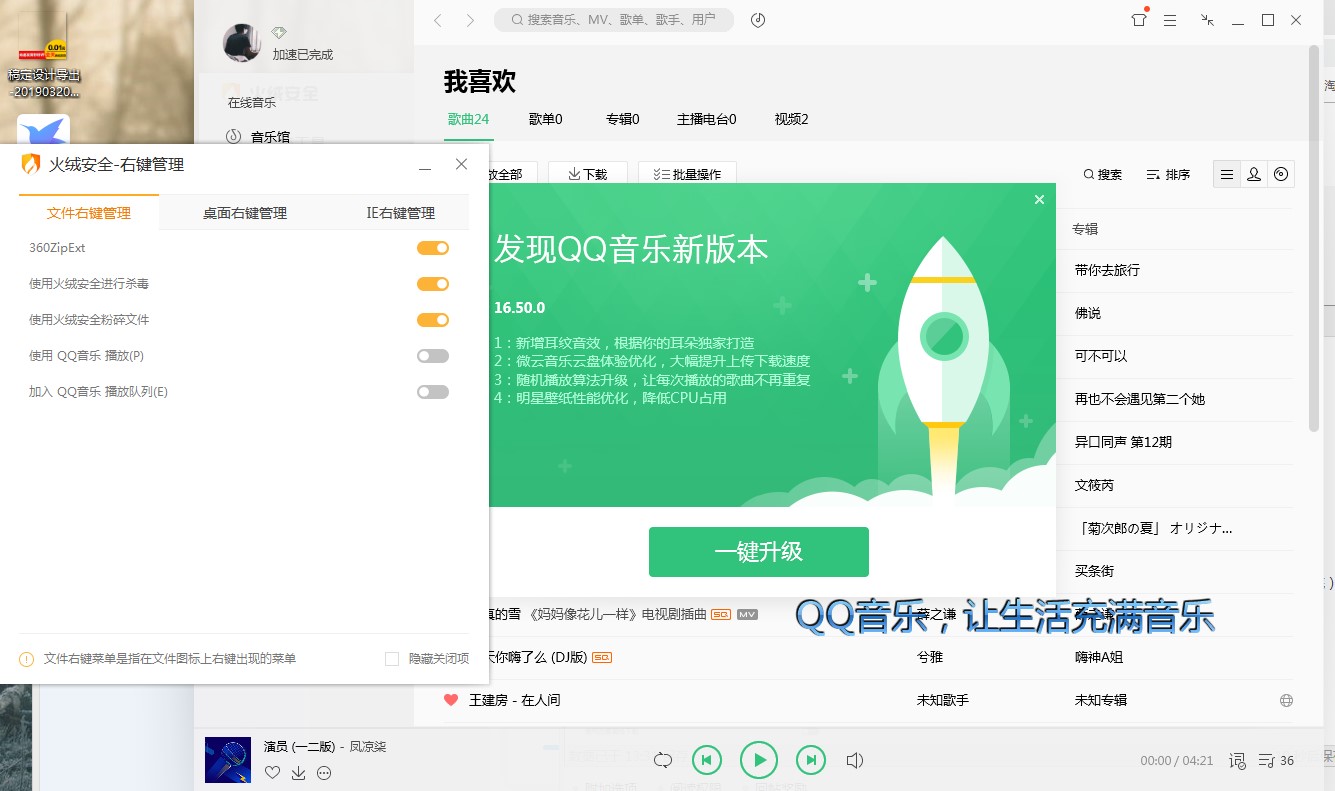1335x791 pixels.
Task: Check the 隐藏关闭项 checkbox
Action: pyautogui.click(x=392, y=659)
